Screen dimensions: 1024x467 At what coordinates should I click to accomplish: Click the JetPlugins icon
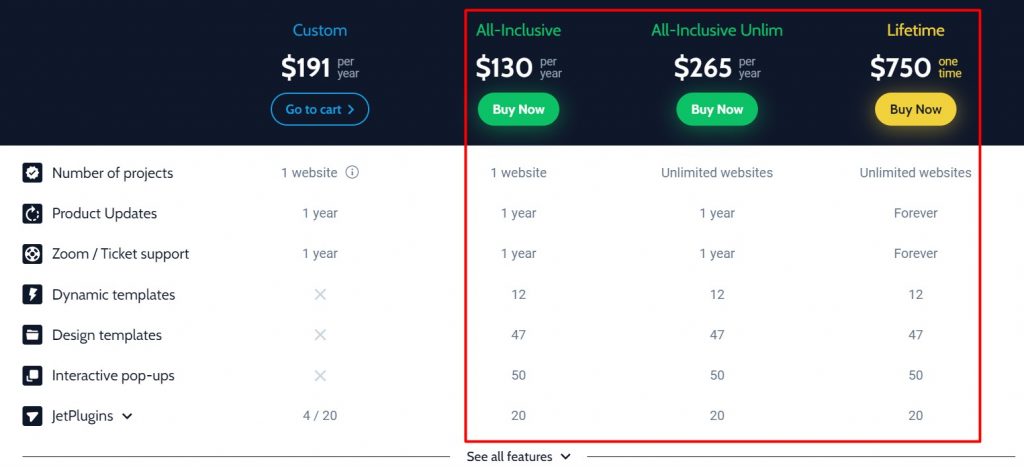pyautogui.click(x=32, y=416)
